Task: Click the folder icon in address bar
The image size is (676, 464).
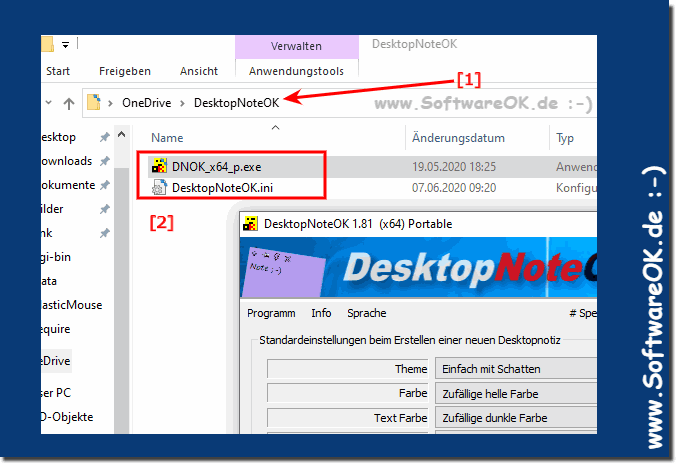Action: 94,103
